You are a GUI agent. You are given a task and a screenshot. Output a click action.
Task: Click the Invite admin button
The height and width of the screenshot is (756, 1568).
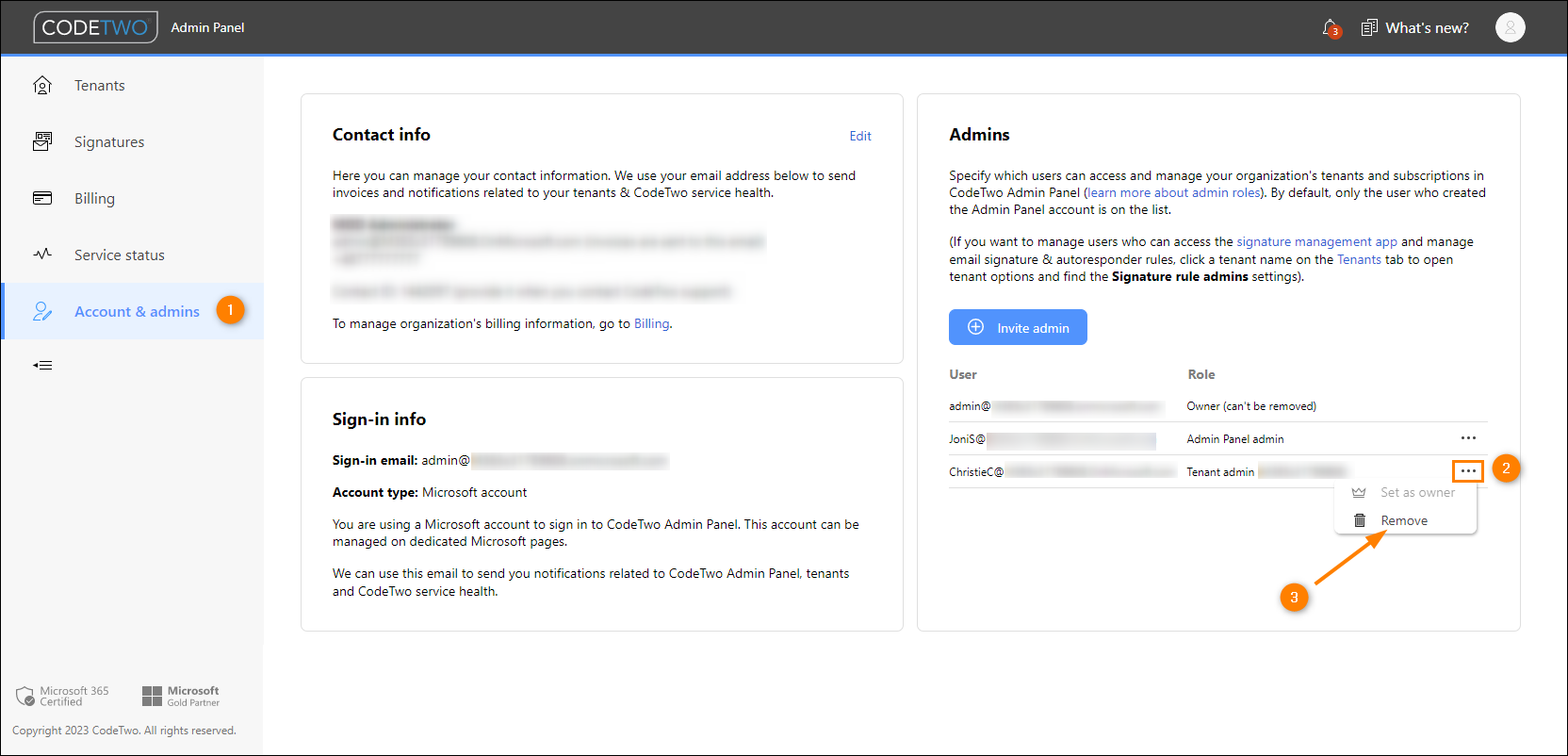click(x=1018, y=327)
